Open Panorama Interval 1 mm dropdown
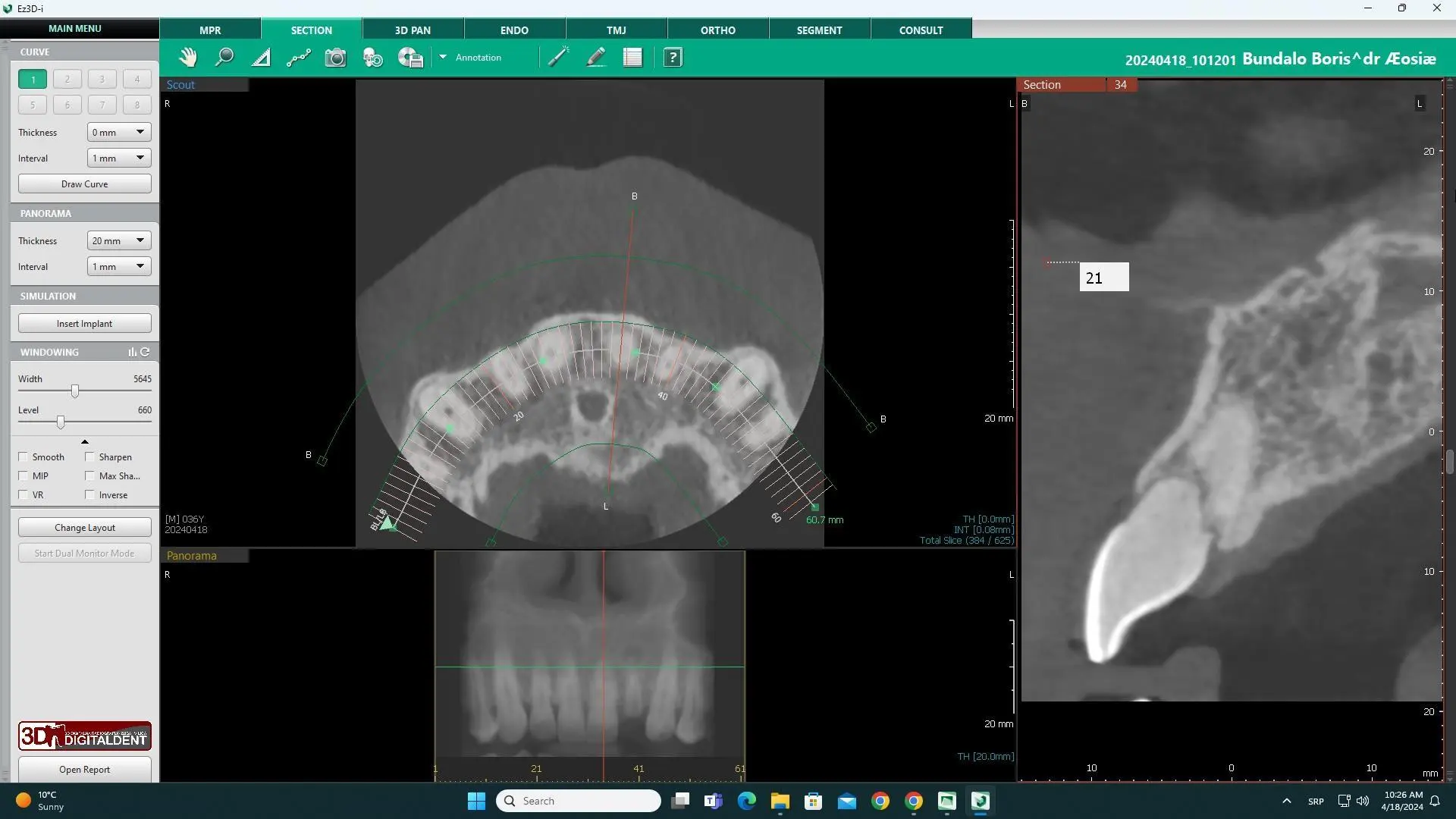 click(119, 266)
